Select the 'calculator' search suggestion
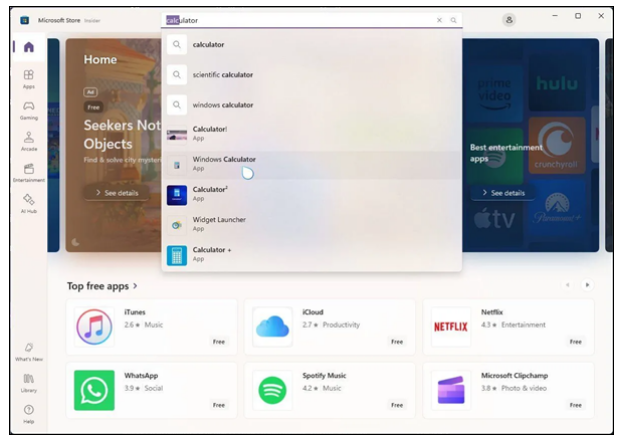620x439 pixels. click(x=312, y=45)
